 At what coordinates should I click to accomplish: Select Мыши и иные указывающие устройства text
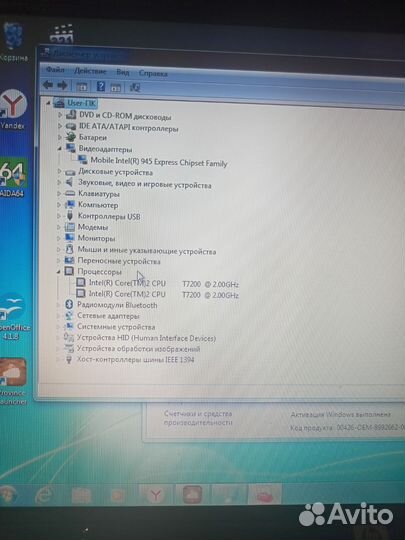[147, 251]
